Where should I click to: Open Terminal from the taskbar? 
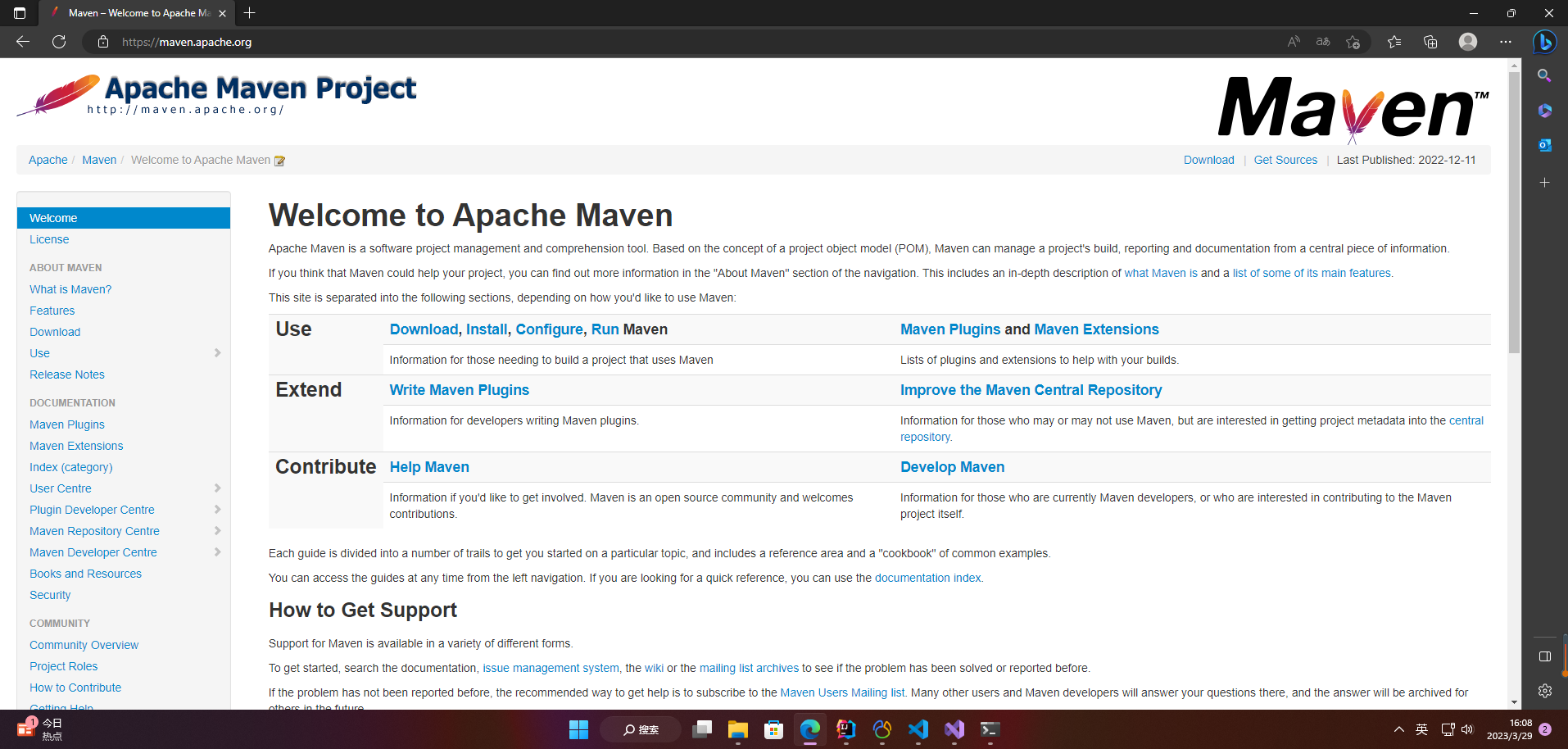pyautogui.click(x=990, y=729)
